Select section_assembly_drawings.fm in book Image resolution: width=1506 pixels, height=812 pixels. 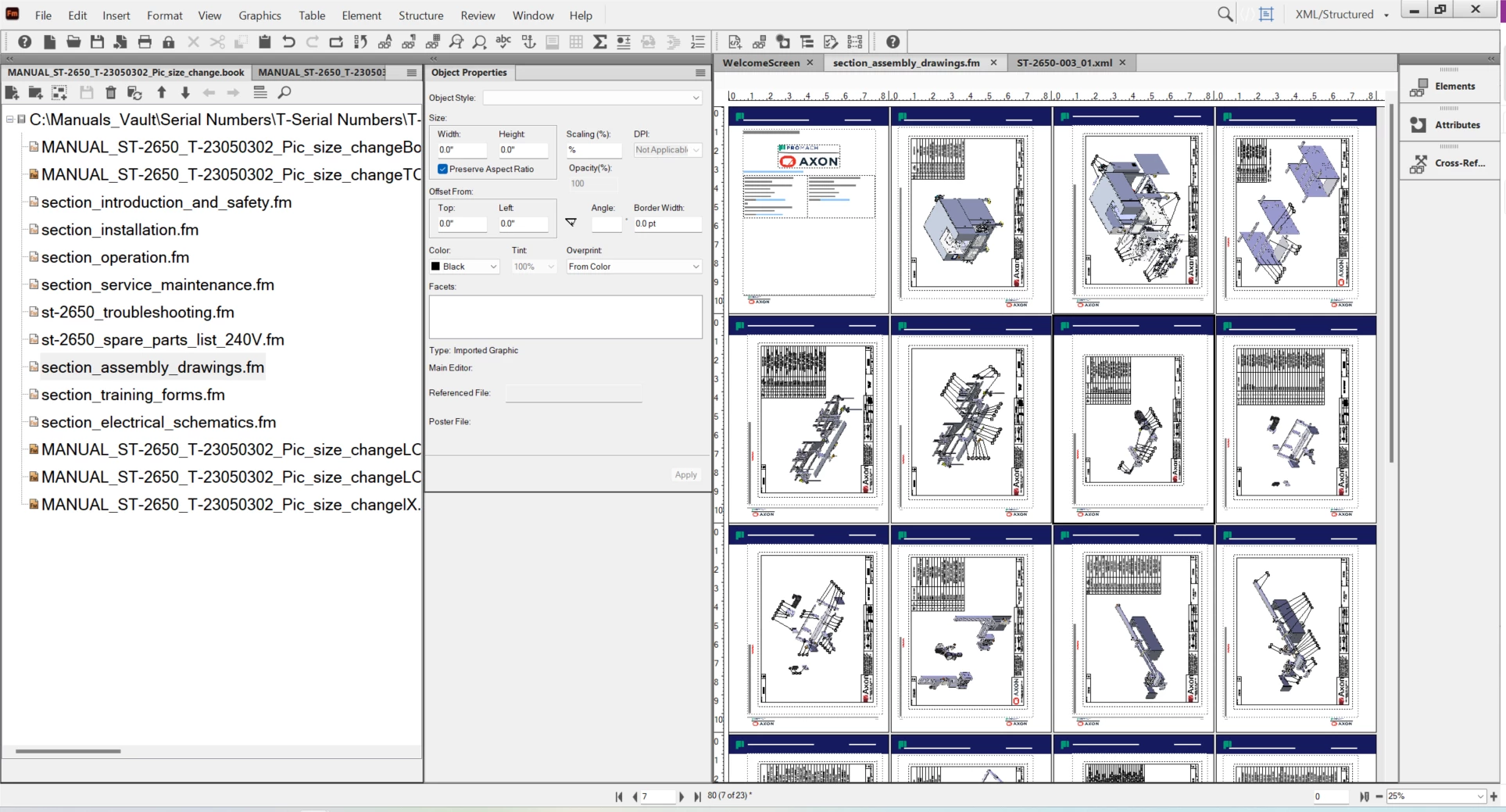coord(152,367)
